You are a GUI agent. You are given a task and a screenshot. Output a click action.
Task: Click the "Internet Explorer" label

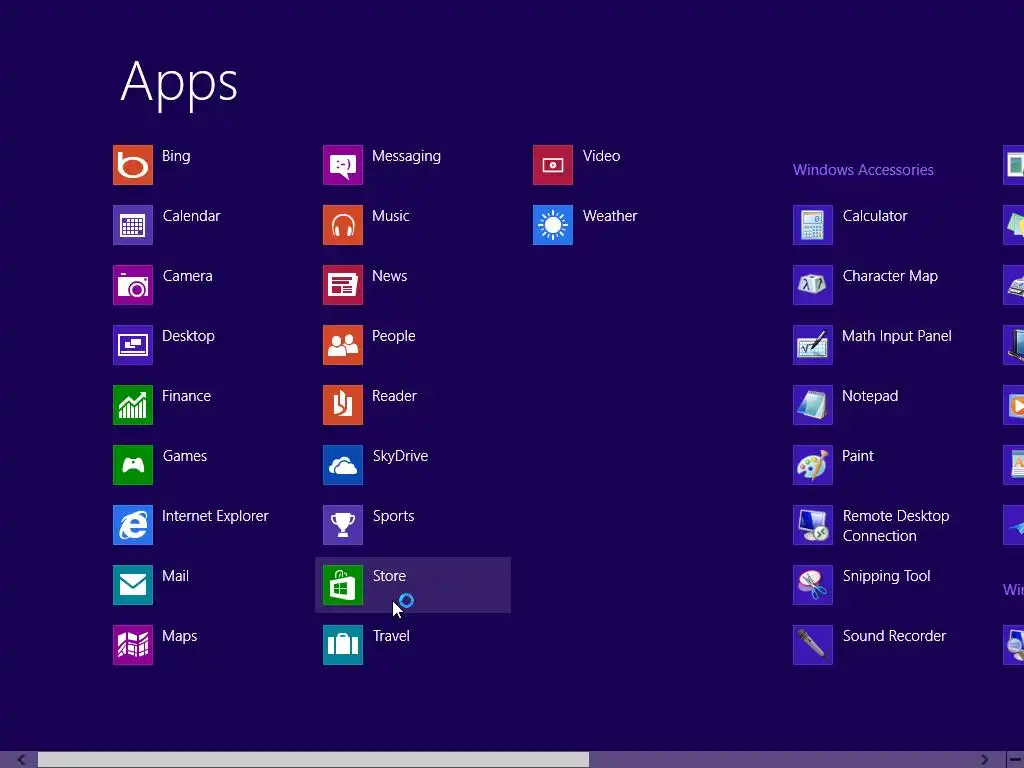[x=215, y=516]
